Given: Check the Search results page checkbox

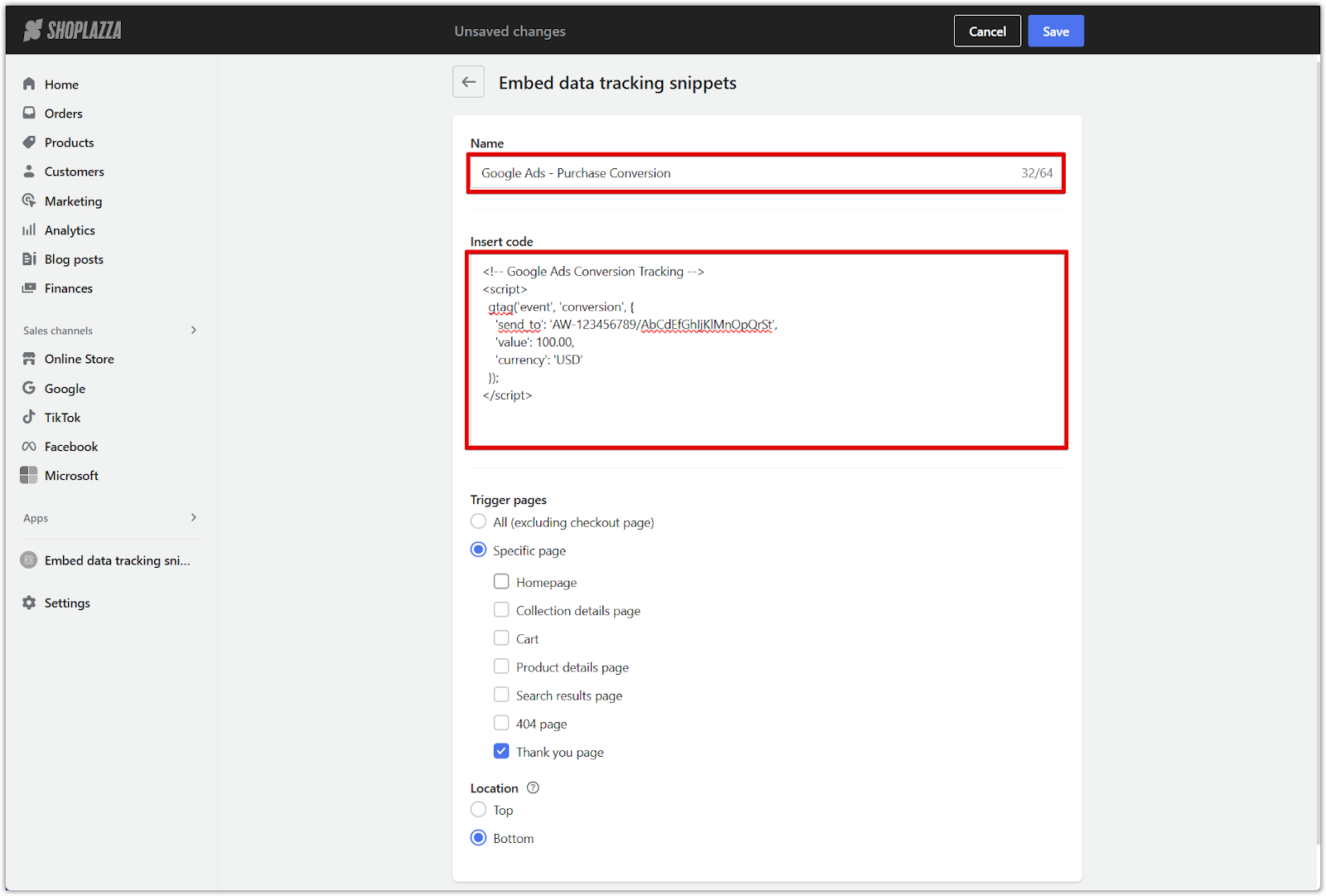Looking at the screenshot, I should [501, 694].
